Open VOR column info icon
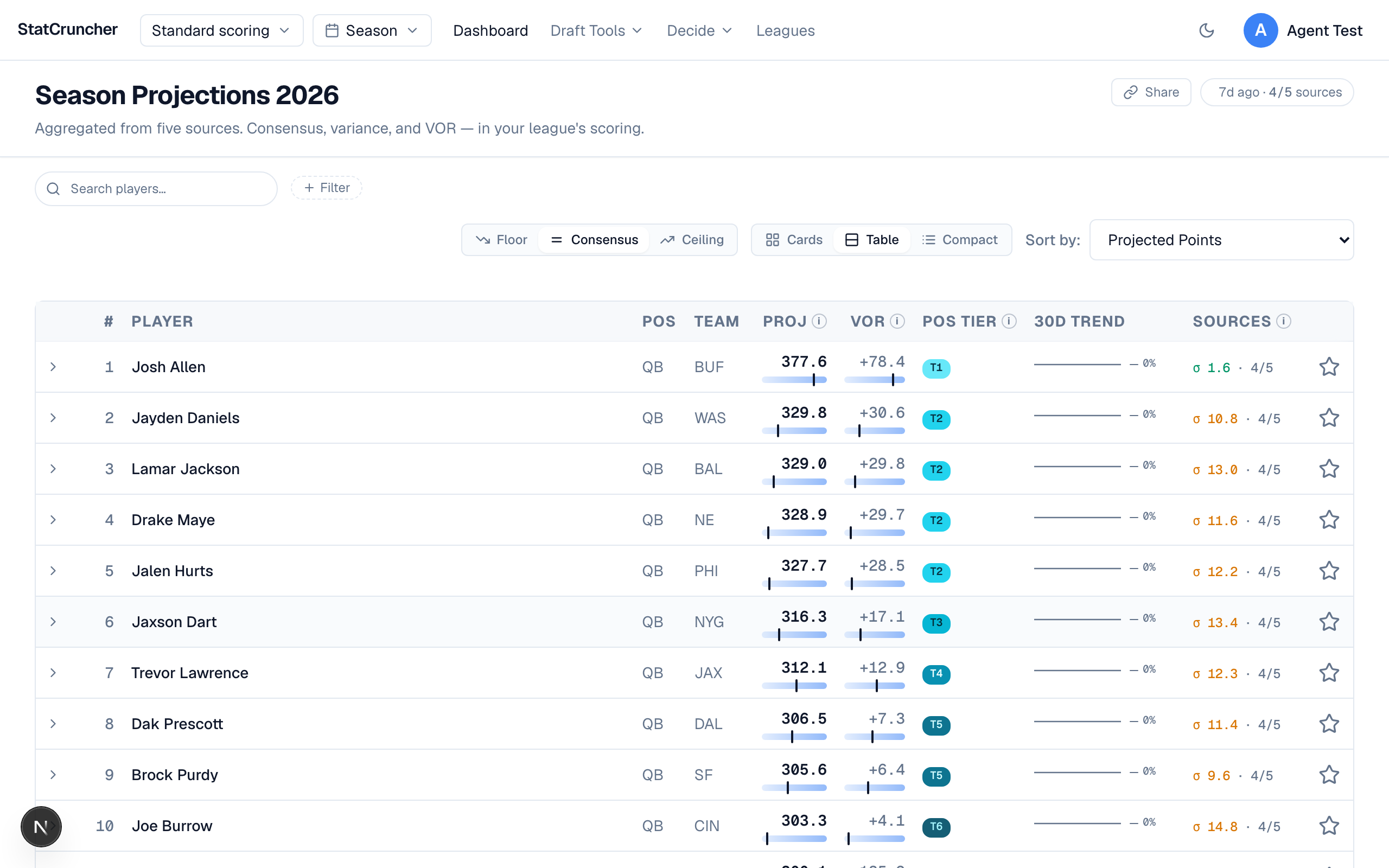1389x868 pixels. [897, 322]
